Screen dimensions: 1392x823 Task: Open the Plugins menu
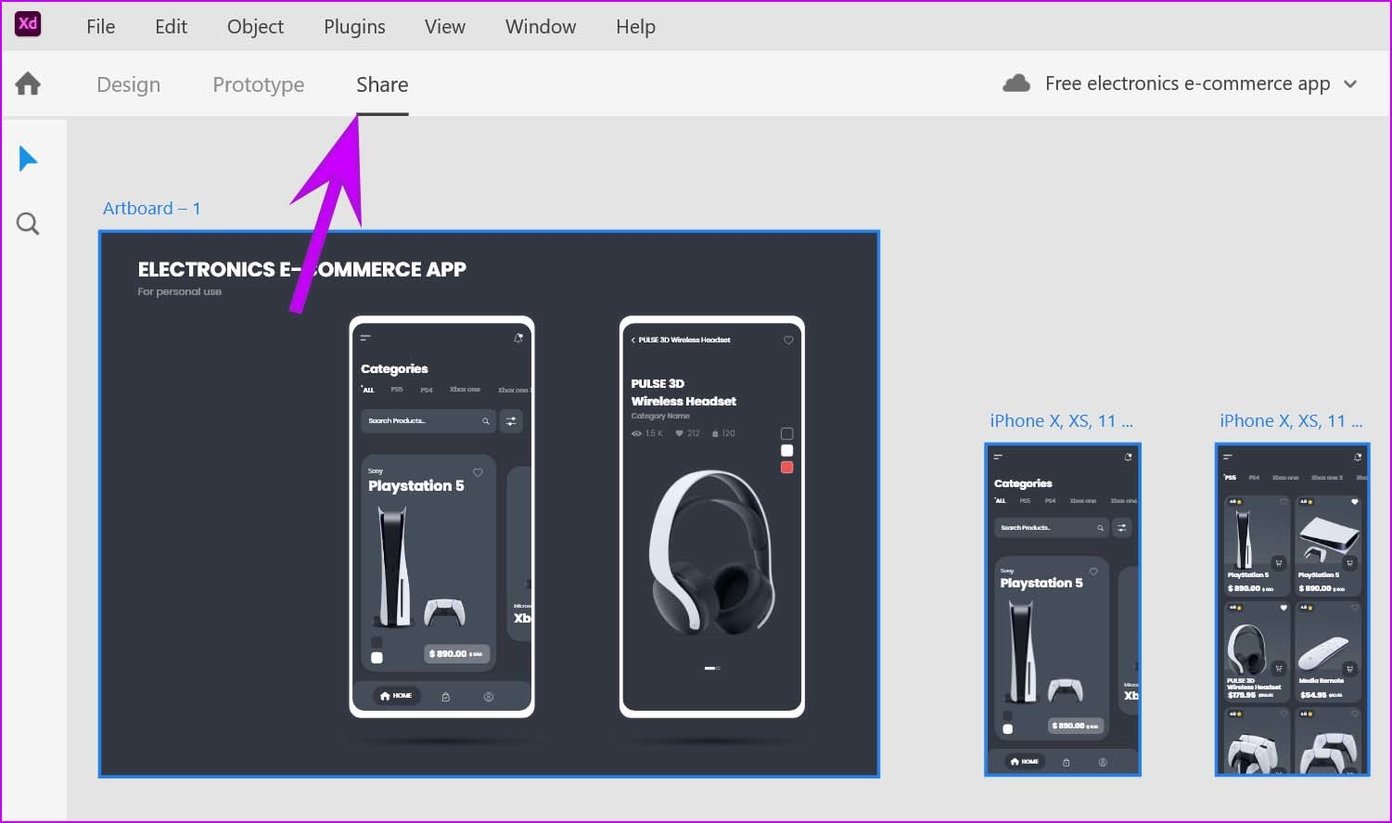[354, 27]
